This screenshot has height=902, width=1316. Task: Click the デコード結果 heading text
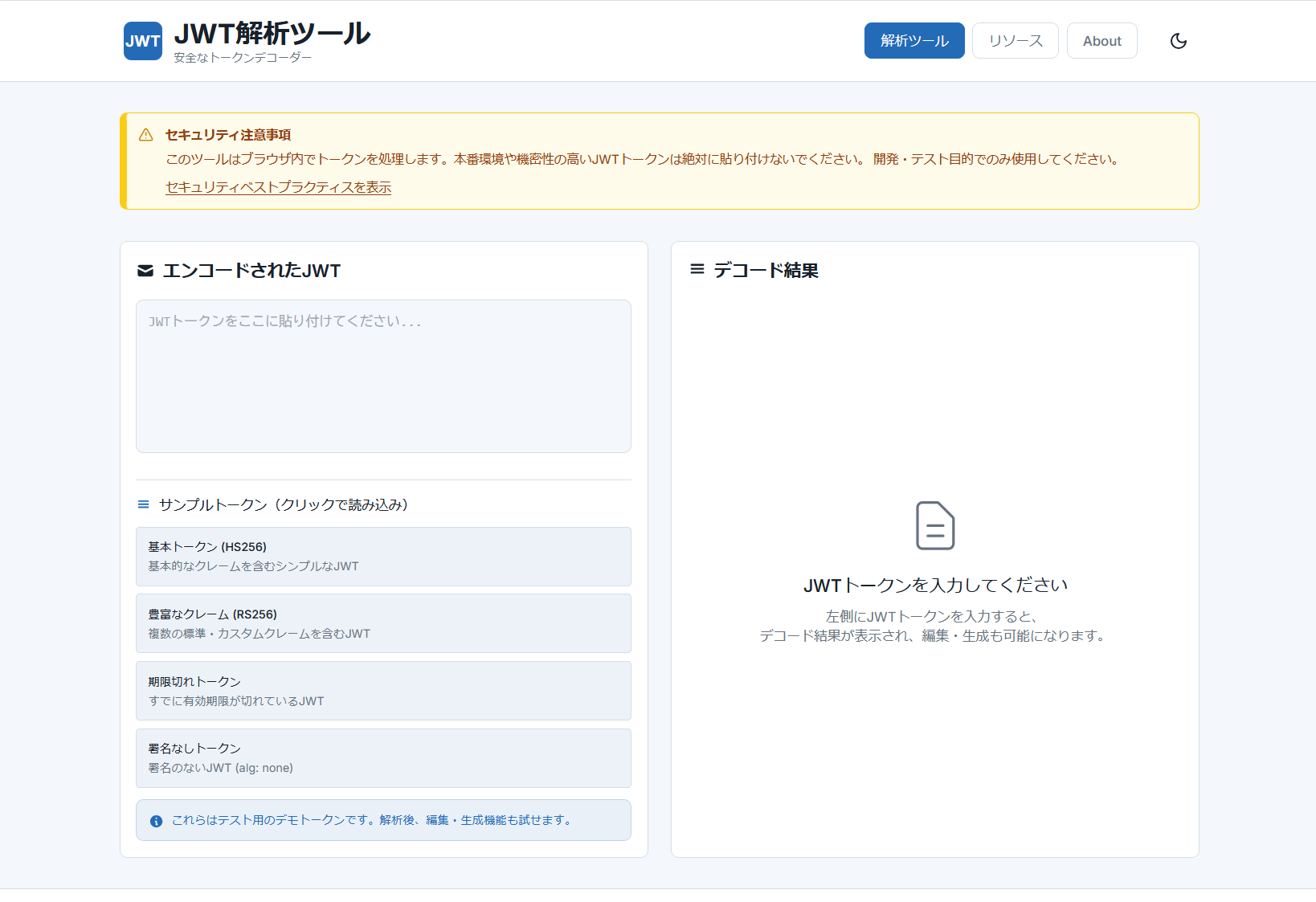click(x=766, y=271)
